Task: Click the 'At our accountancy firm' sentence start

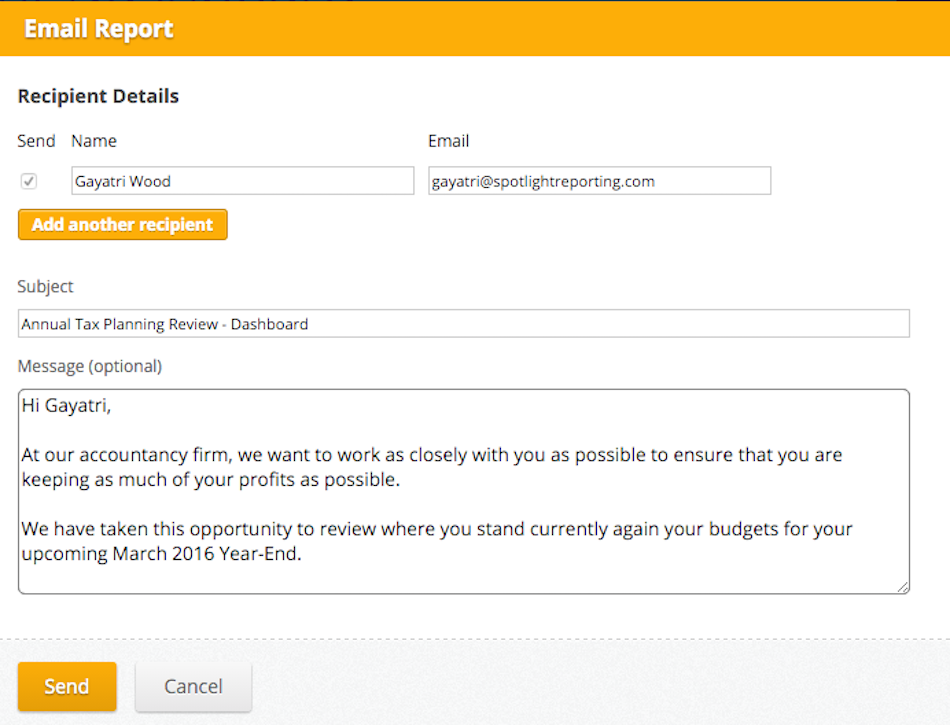Action: pos(126,455)
